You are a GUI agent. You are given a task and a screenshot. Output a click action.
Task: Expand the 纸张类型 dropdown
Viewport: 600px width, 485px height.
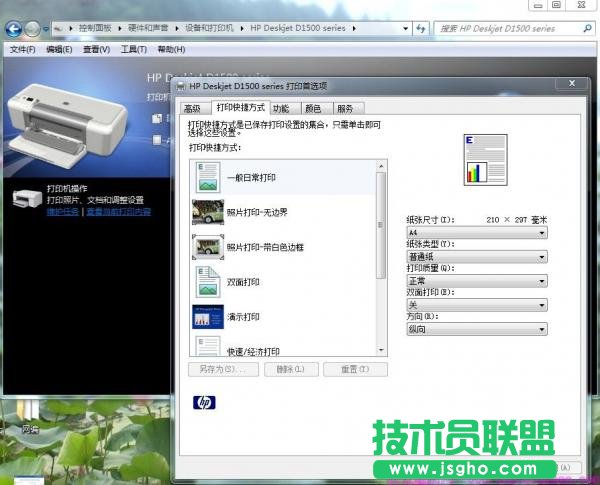476,256
